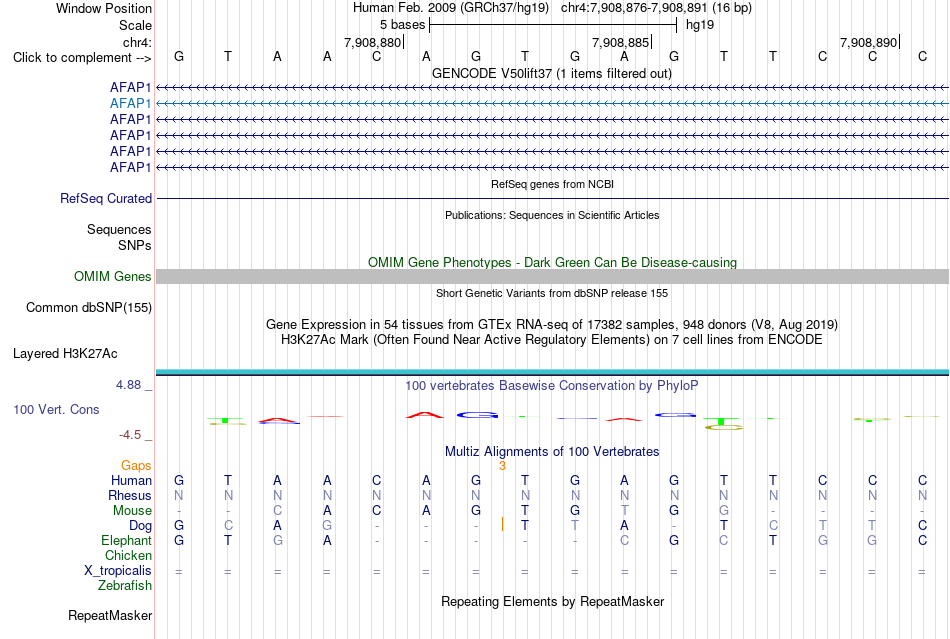Click the Sequences track label
Screen dimensions: 950x639
(119, 230)
